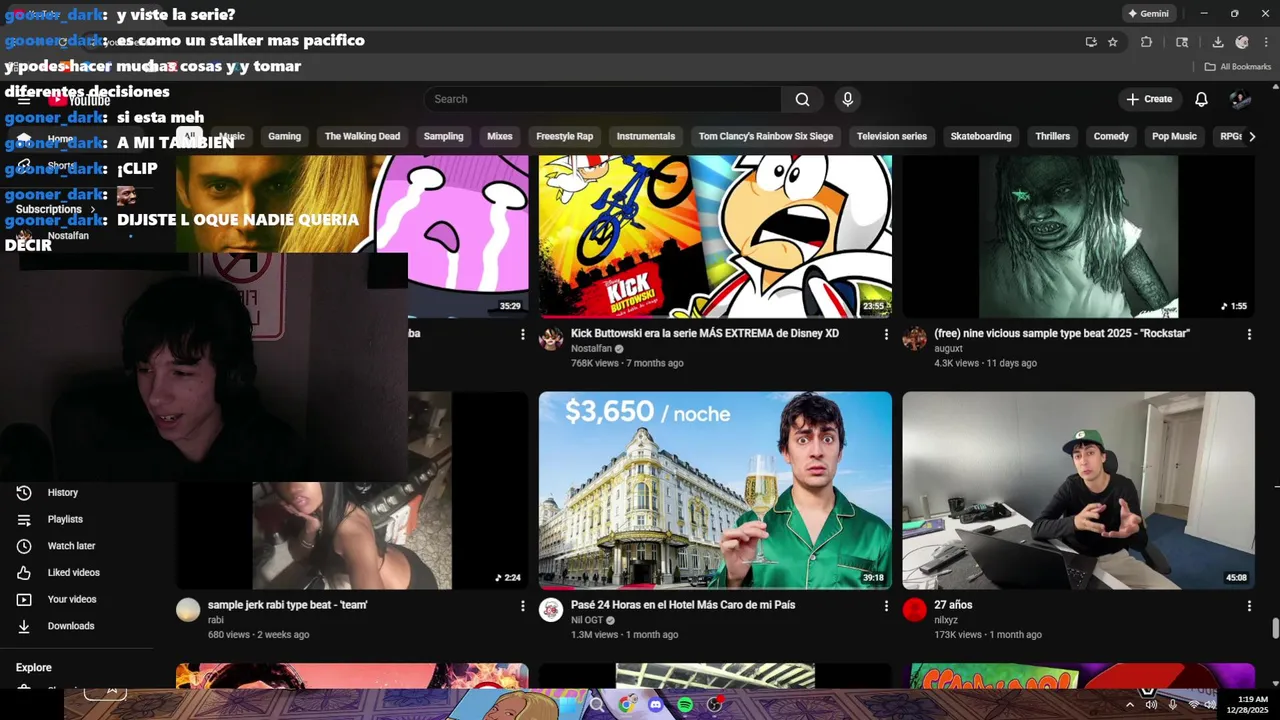Focus the YouTube Search input field
Screen dimensions: 1280x720
pos(602,99)
